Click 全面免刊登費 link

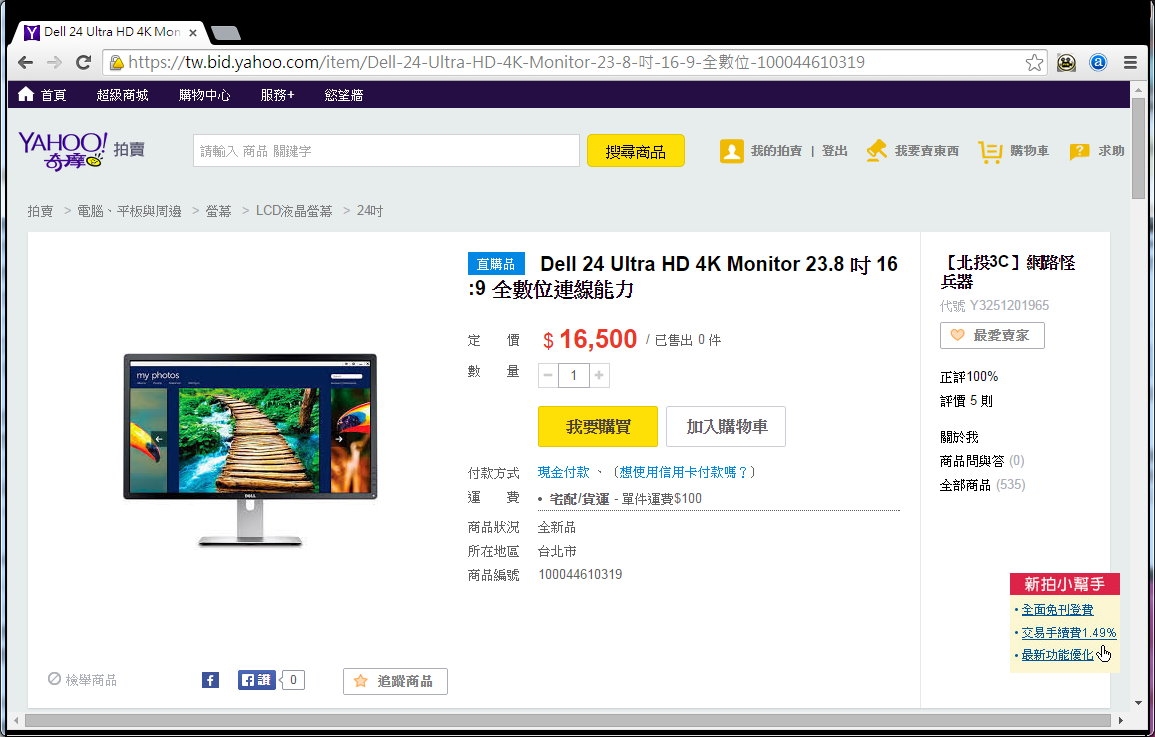tap(1057, 610)
